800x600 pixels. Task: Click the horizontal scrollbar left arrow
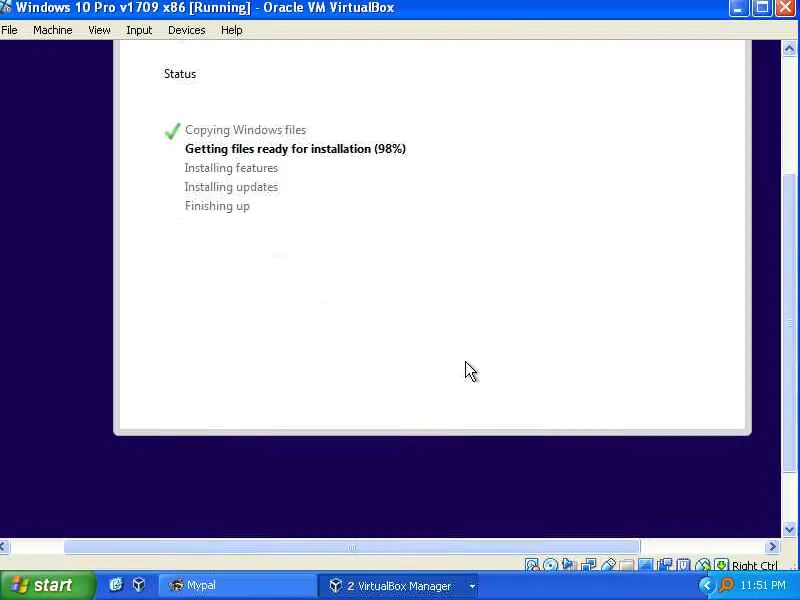pos(4,546)
